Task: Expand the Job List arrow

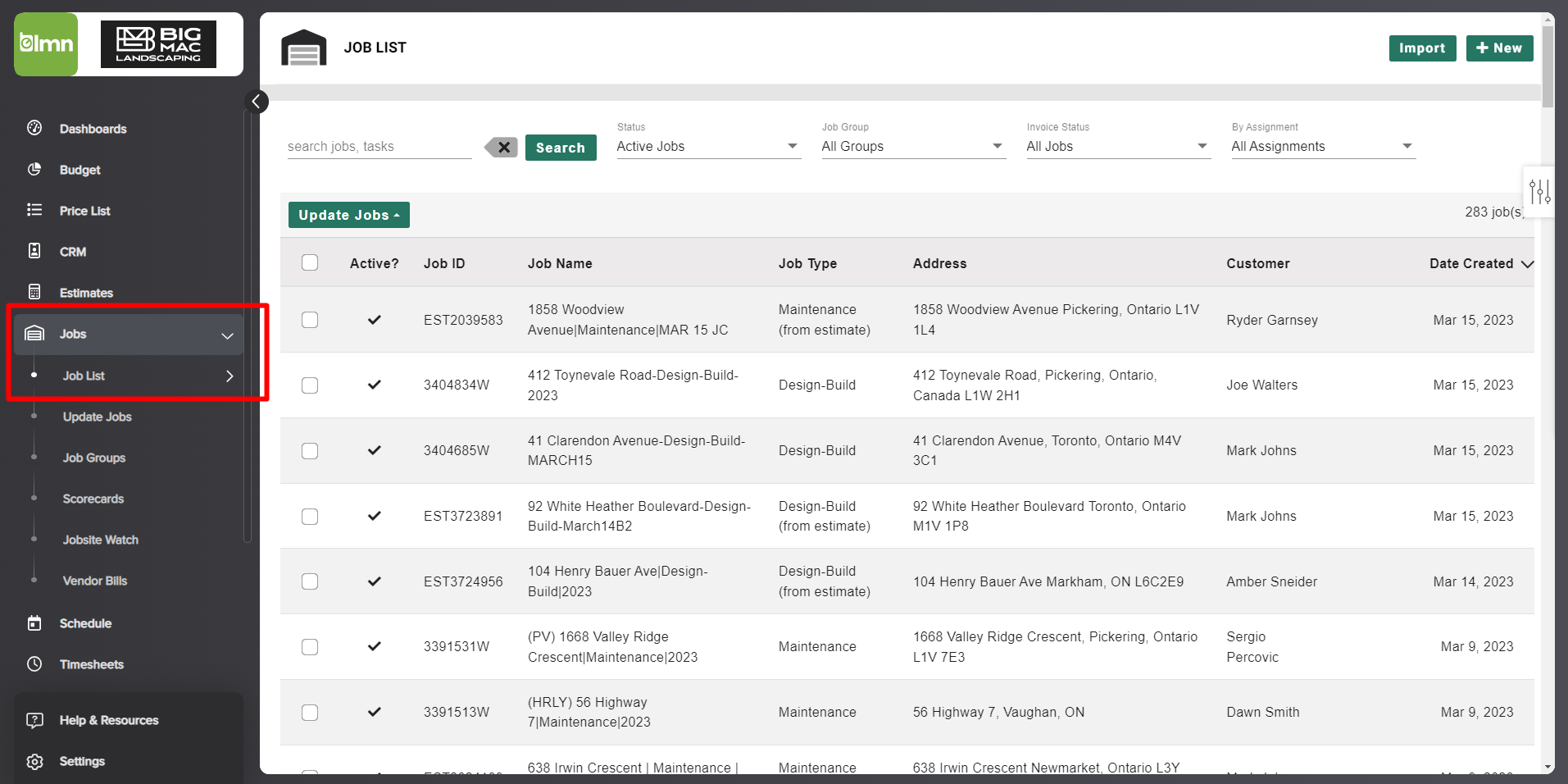Action: coord(230,376)
